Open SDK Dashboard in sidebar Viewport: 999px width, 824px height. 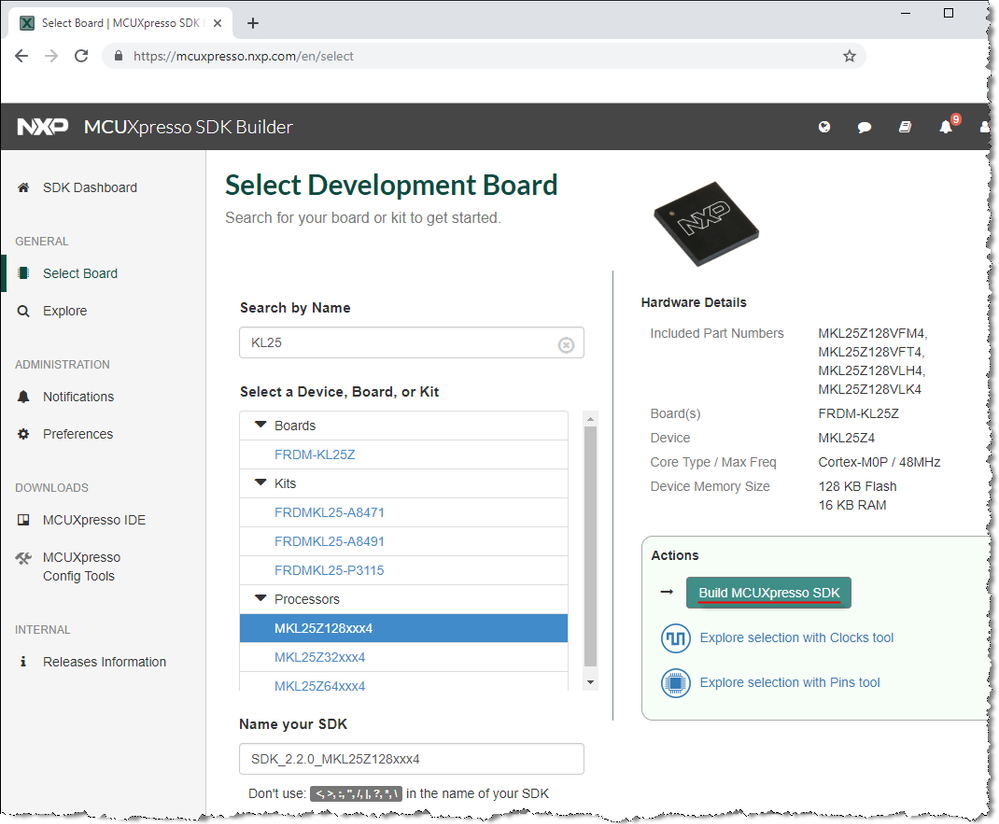point(90,187)
